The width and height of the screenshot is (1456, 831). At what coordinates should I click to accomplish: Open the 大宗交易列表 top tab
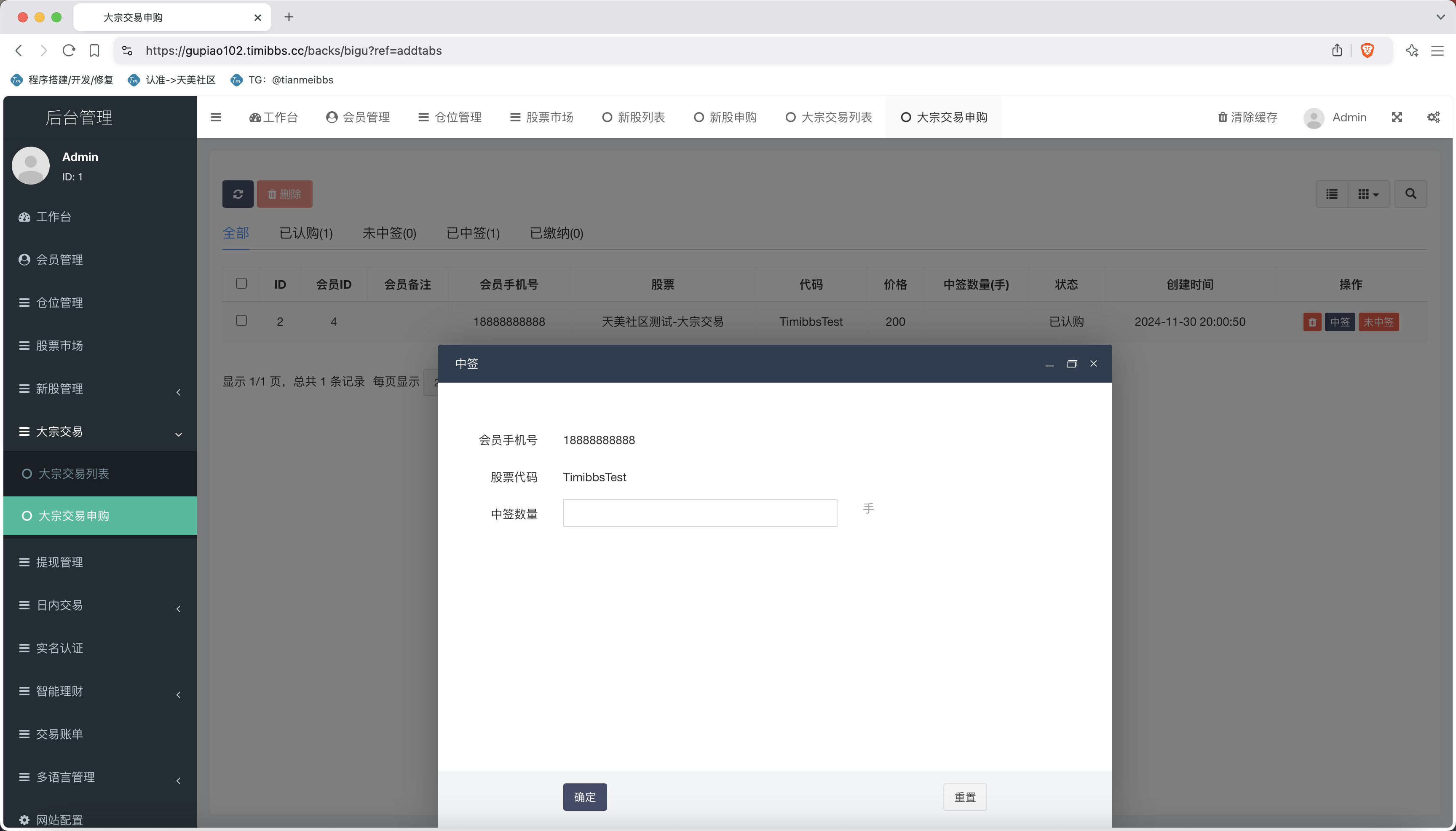coord(828,117)
